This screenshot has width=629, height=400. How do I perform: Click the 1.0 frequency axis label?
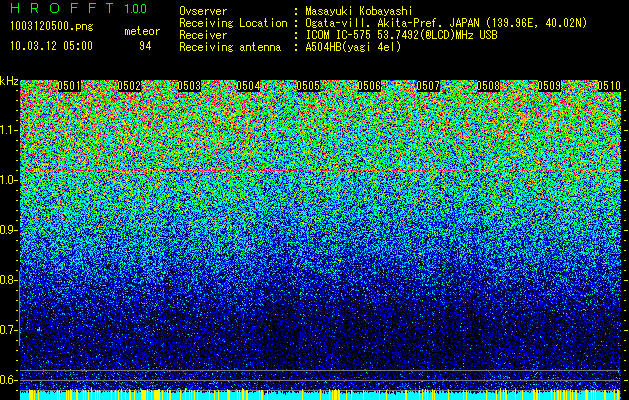pos(8,180)
